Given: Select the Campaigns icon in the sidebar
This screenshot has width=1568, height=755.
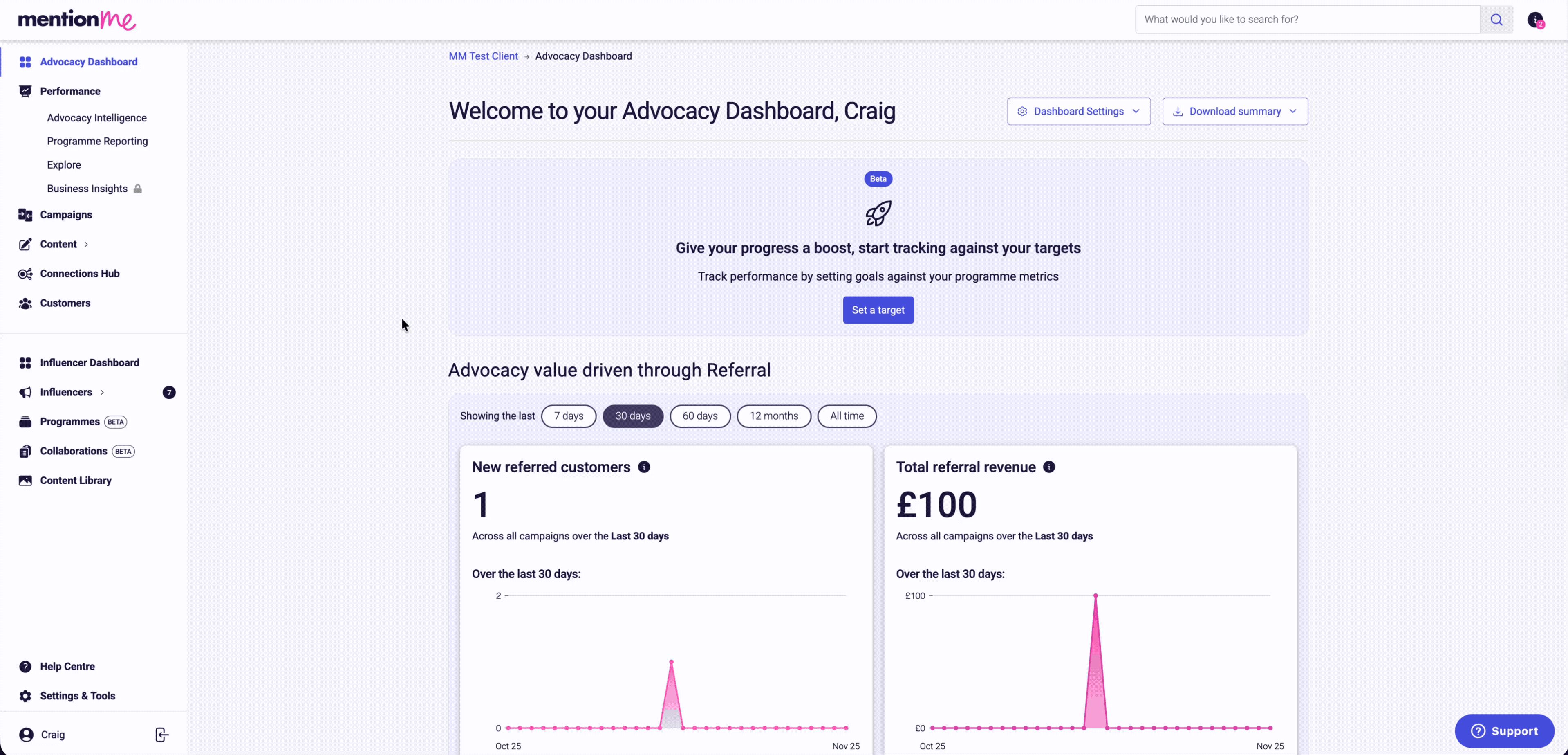Looking at the screenshot, I should click(26, 214).
